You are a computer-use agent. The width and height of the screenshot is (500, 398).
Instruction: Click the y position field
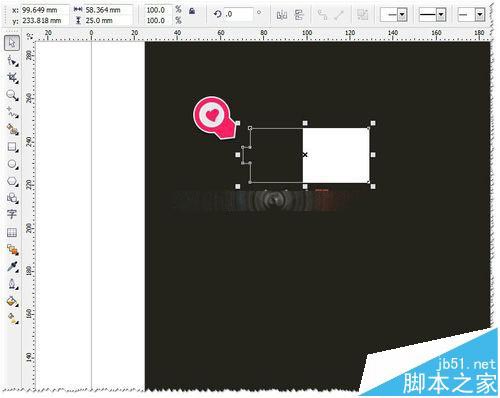pos(45,20)
